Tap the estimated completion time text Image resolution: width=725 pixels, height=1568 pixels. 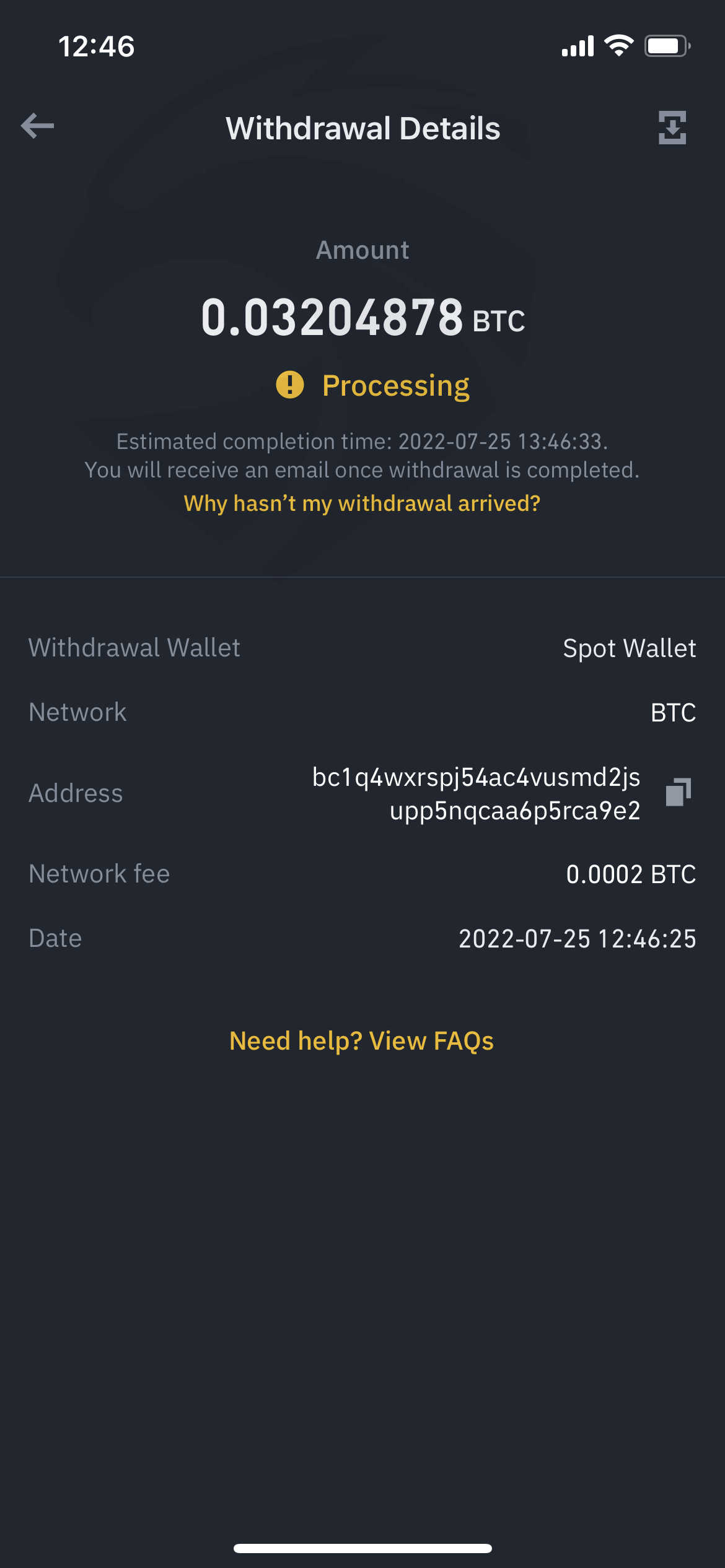362,442
